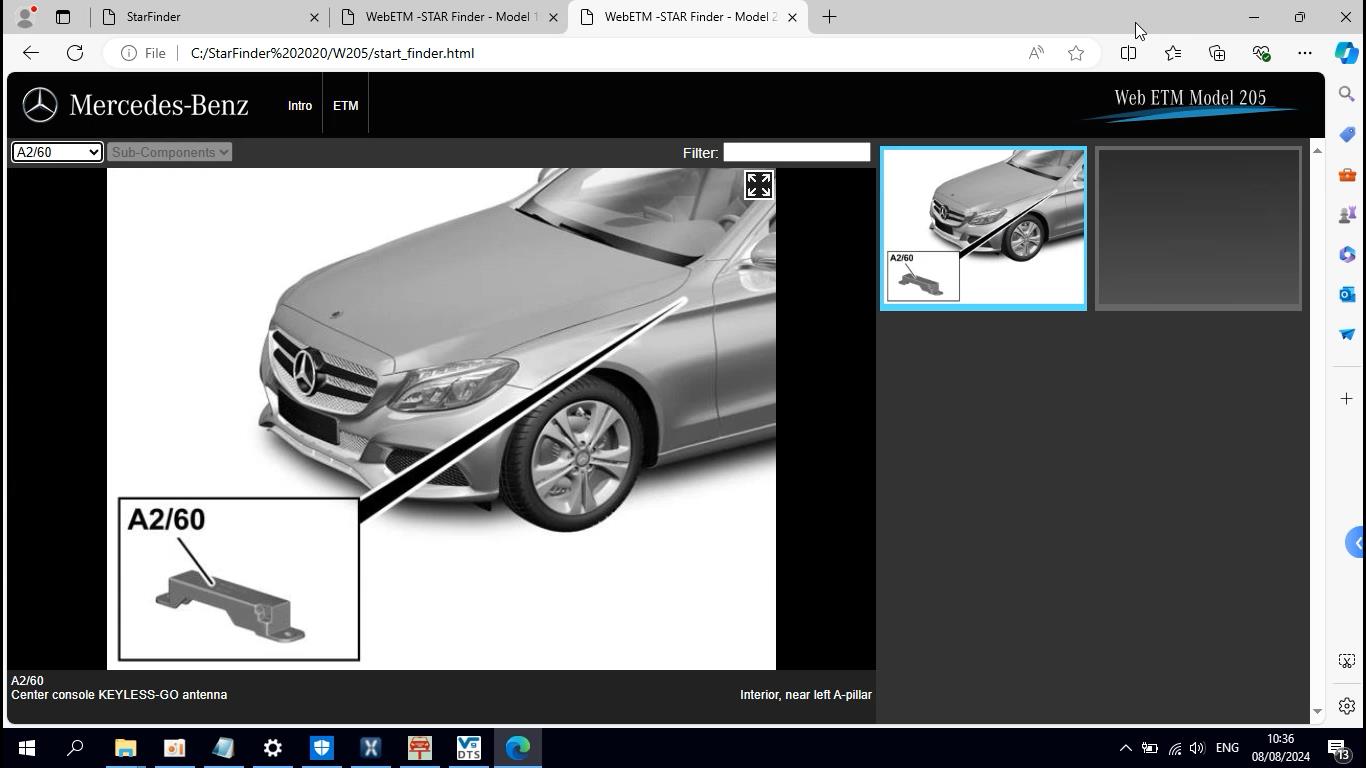Open the sidebar Shopping tag icon

point(1347,134)
